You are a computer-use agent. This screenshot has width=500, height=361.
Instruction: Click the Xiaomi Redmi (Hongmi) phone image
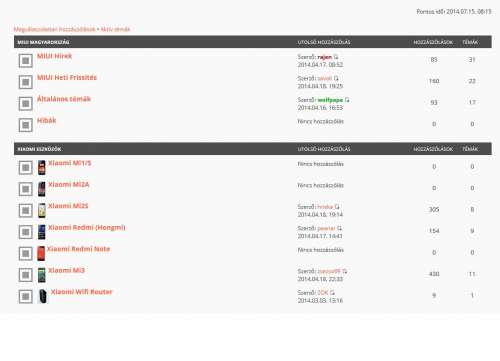point(41,232)
